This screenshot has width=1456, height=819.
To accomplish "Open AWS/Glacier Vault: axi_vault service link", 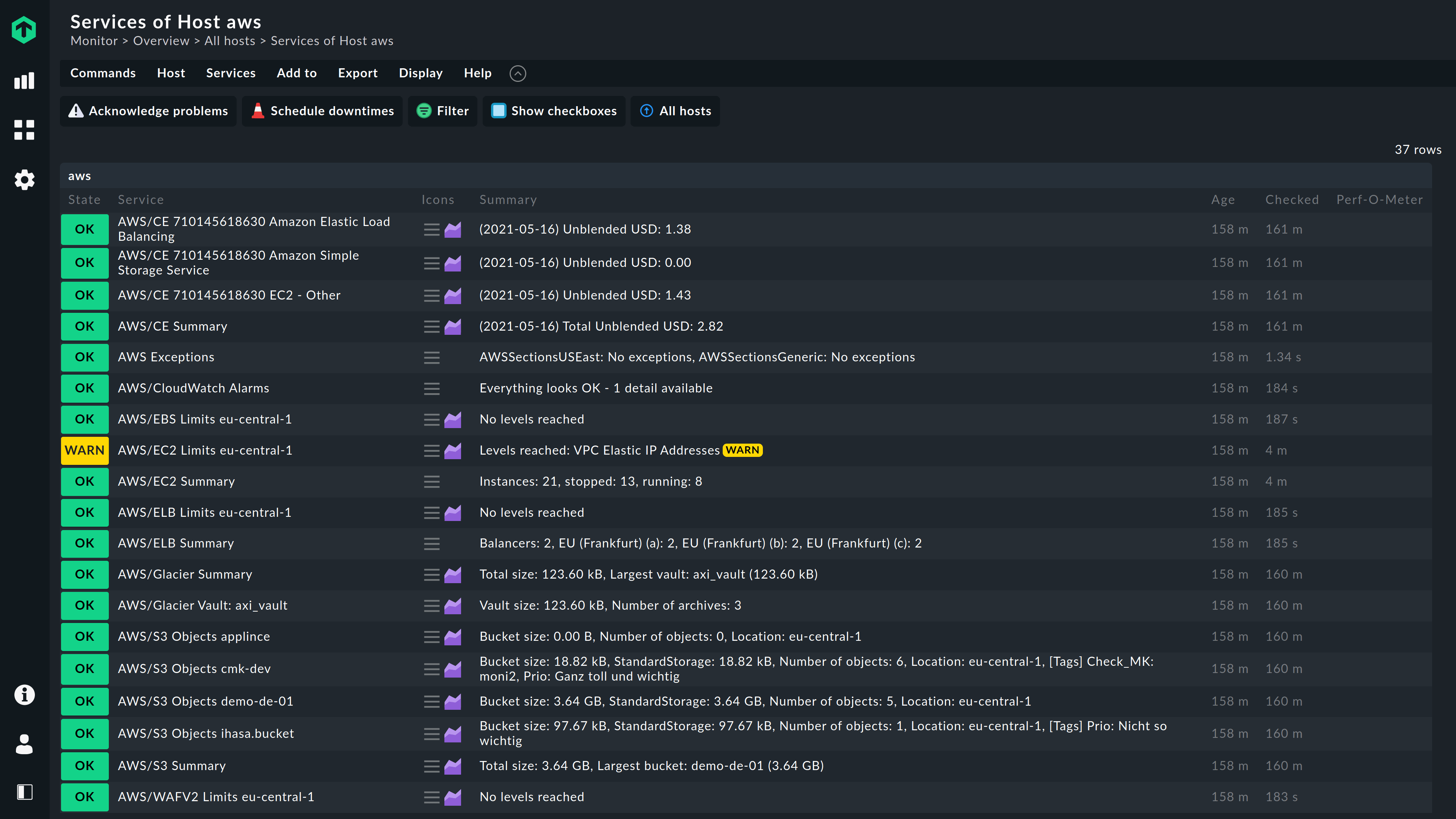I will 202,606.
